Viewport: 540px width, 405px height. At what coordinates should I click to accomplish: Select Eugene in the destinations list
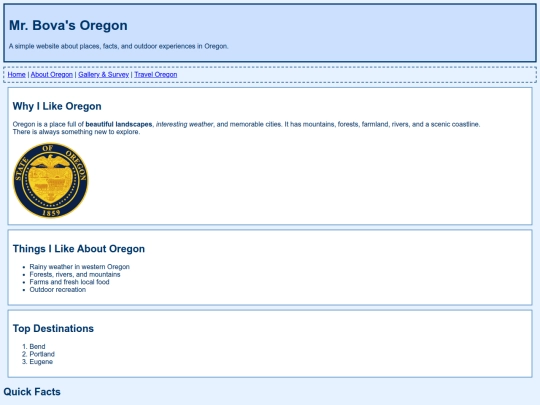[41, 362]
